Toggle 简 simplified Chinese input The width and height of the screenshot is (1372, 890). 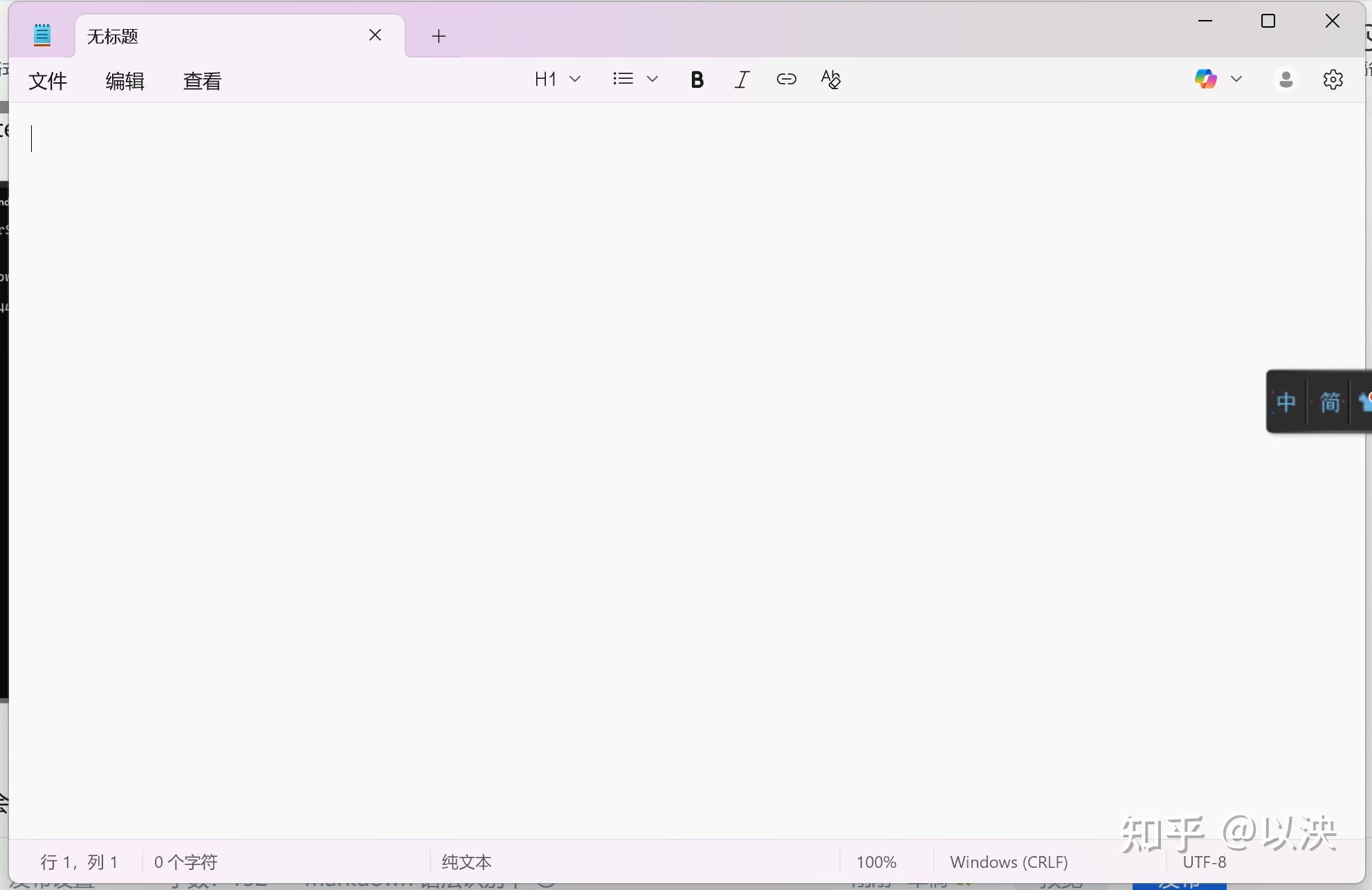point(1329,402)
